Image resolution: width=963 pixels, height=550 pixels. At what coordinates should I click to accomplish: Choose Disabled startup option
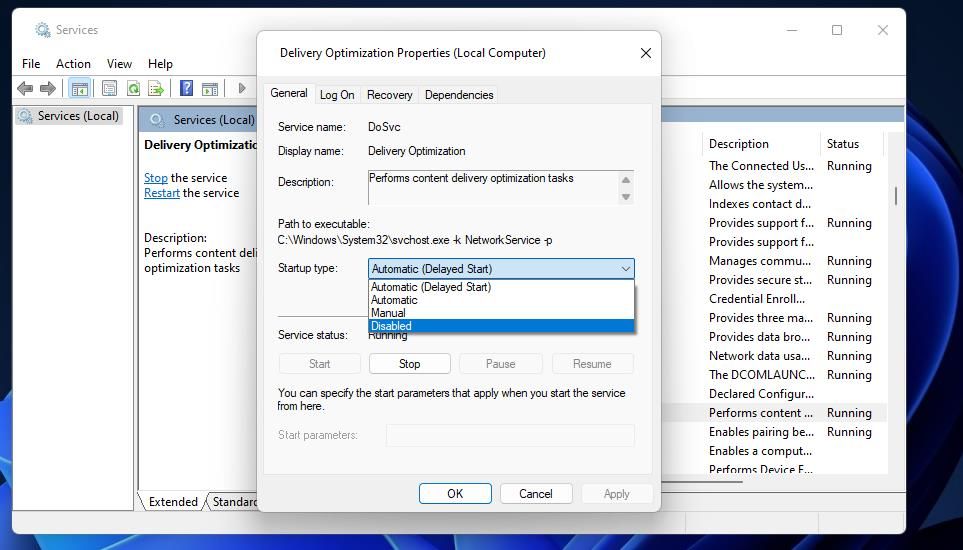coord(501,326)
